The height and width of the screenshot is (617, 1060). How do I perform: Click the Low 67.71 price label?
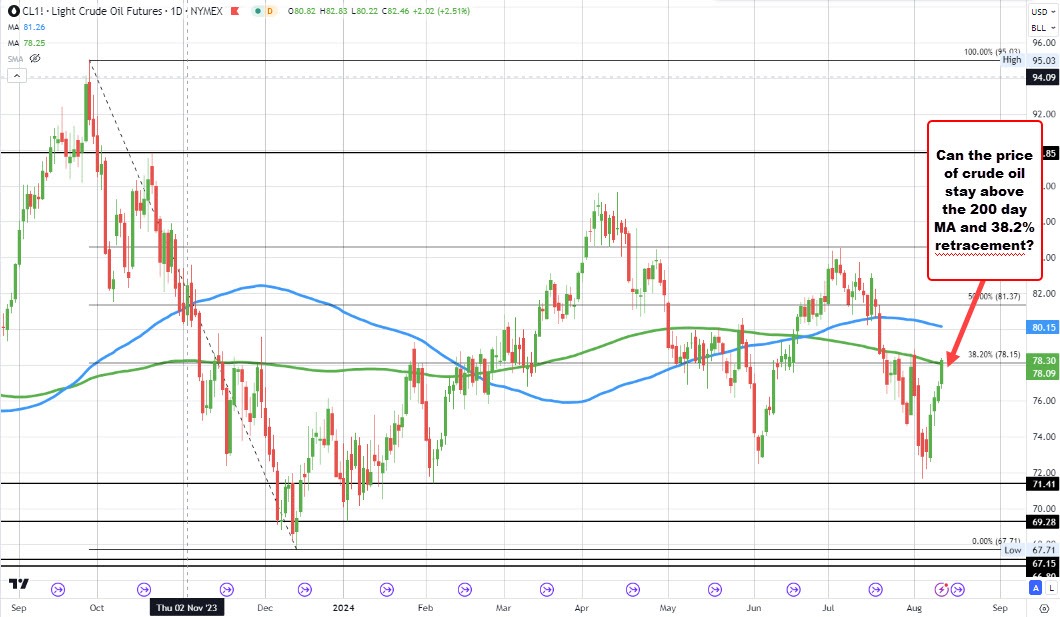1029,550
